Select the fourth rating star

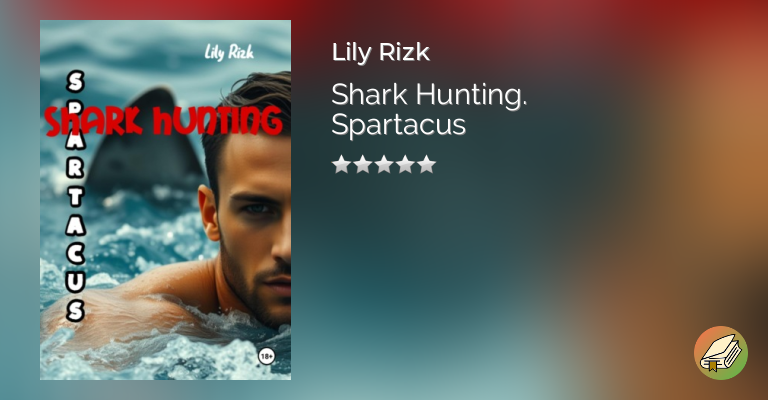405,165
